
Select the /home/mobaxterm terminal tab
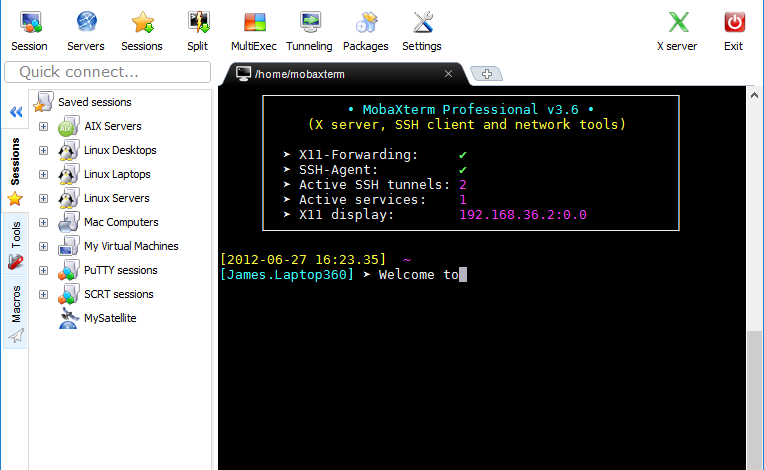click(344, 74)
